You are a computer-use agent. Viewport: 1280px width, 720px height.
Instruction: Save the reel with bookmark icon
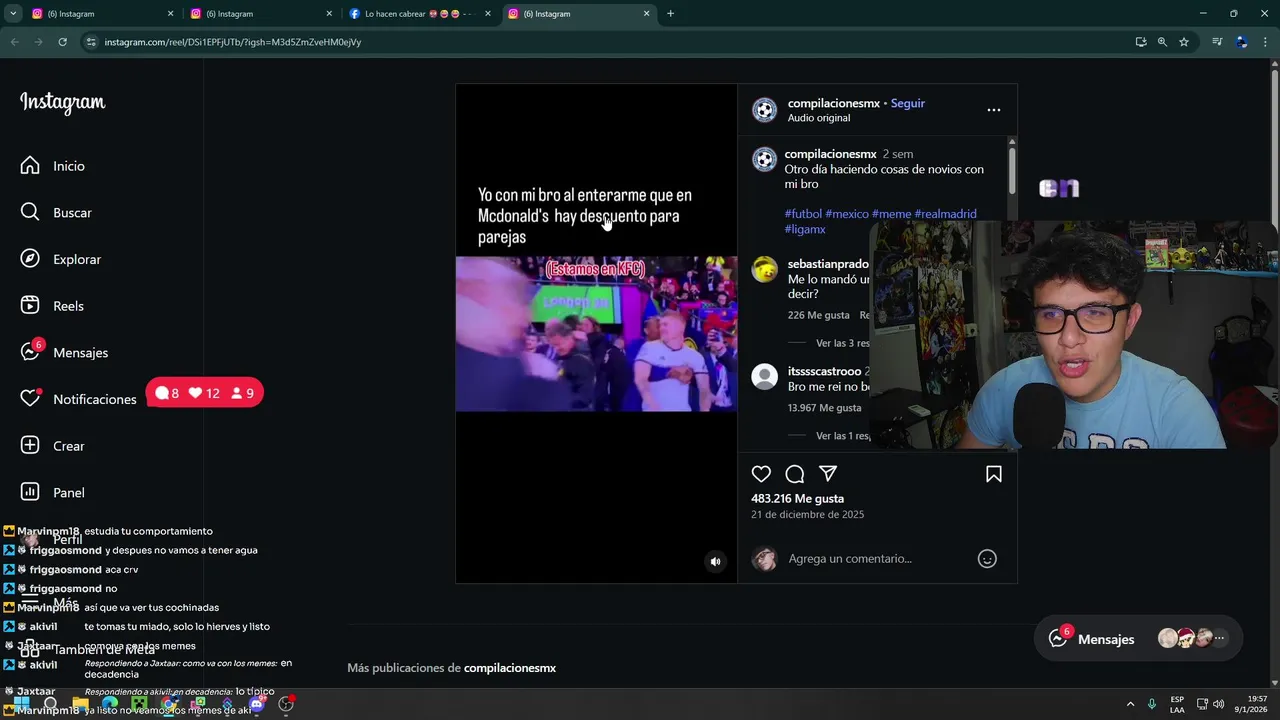click(994, 474)
